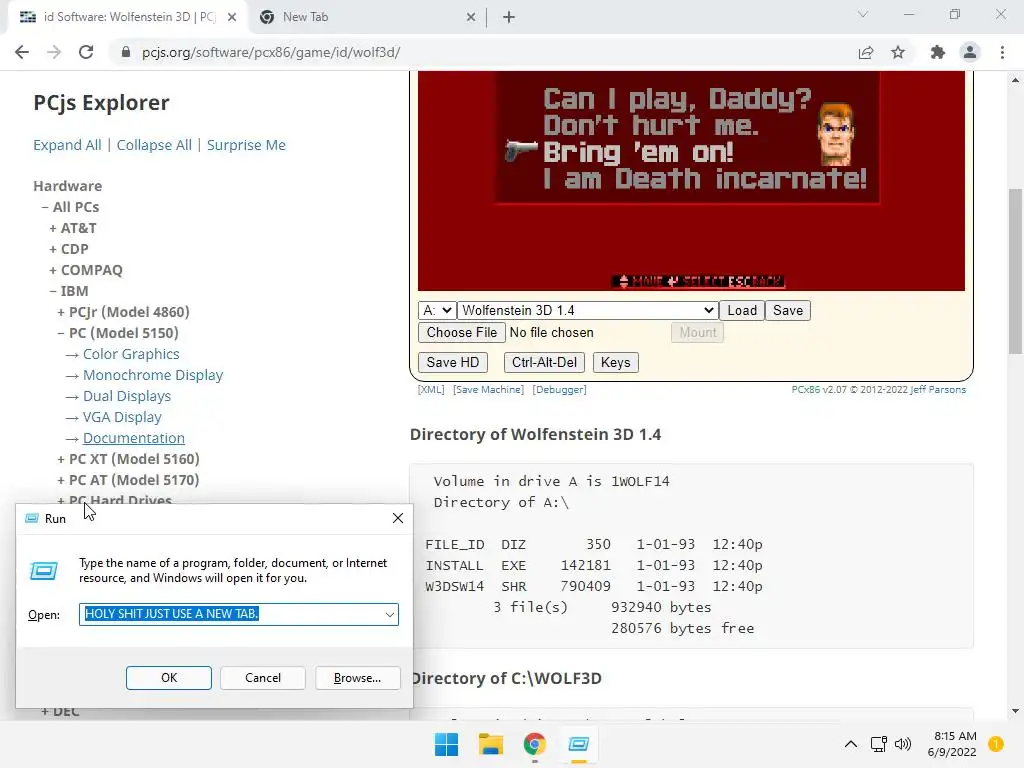Image resolution: width=1024 pixels, height=768 pixels.
Task: Expand the CDP tree node
Action: pyautogui.click(x=69, y=249)
